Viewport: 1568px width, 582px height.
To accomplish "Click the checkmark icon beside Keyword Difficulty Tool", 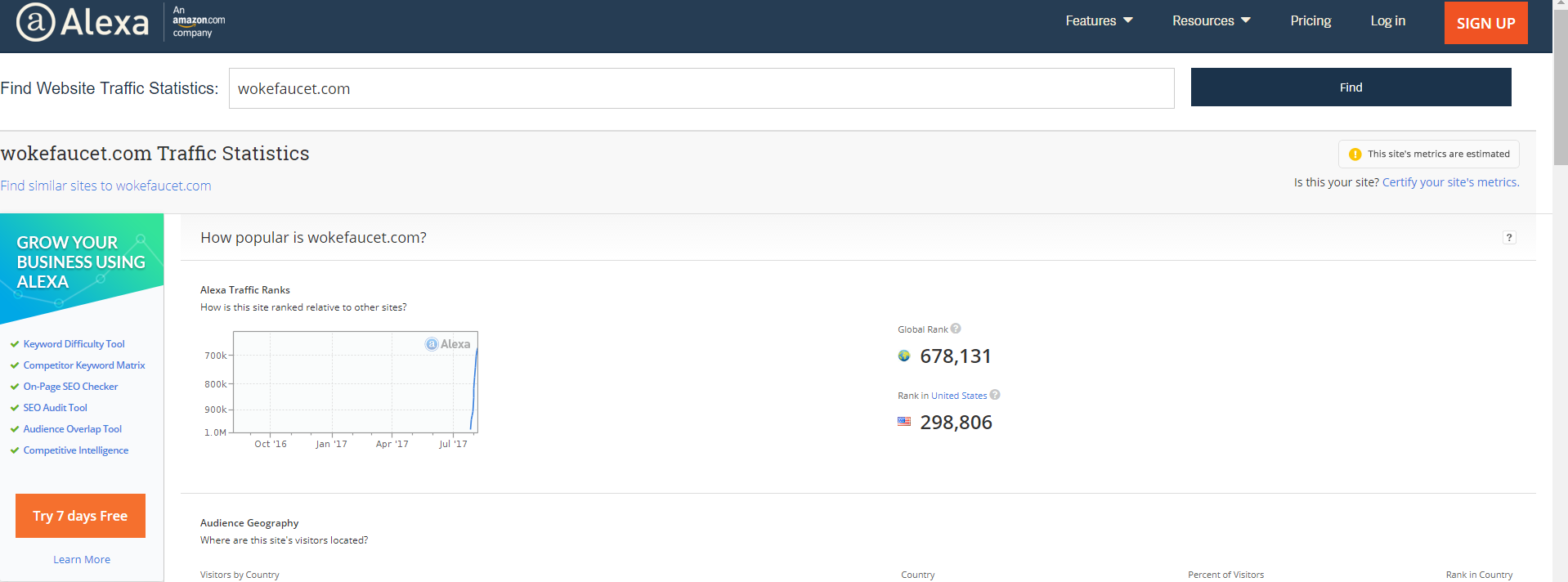I will tap(15, 344).
